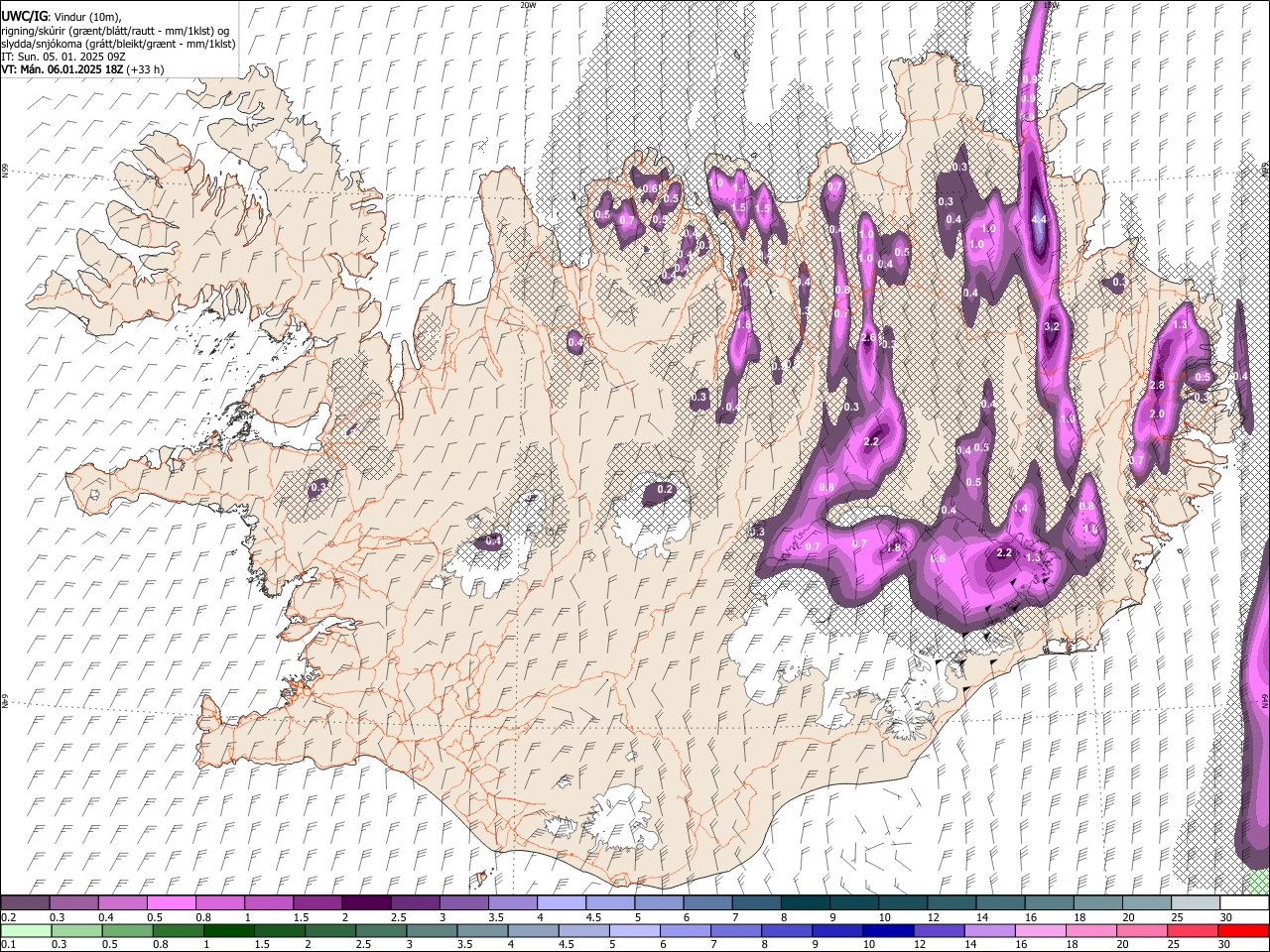Click the 'VT: Mán. 06.01.2025 18Z (+33 h)' line
Viewport: 1270px width, 952px height.
tap(82, 69)
